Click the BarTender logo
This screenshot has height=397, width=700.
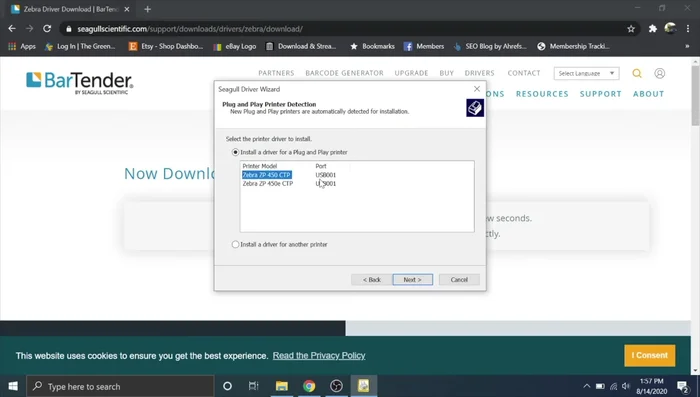[79, 83]
